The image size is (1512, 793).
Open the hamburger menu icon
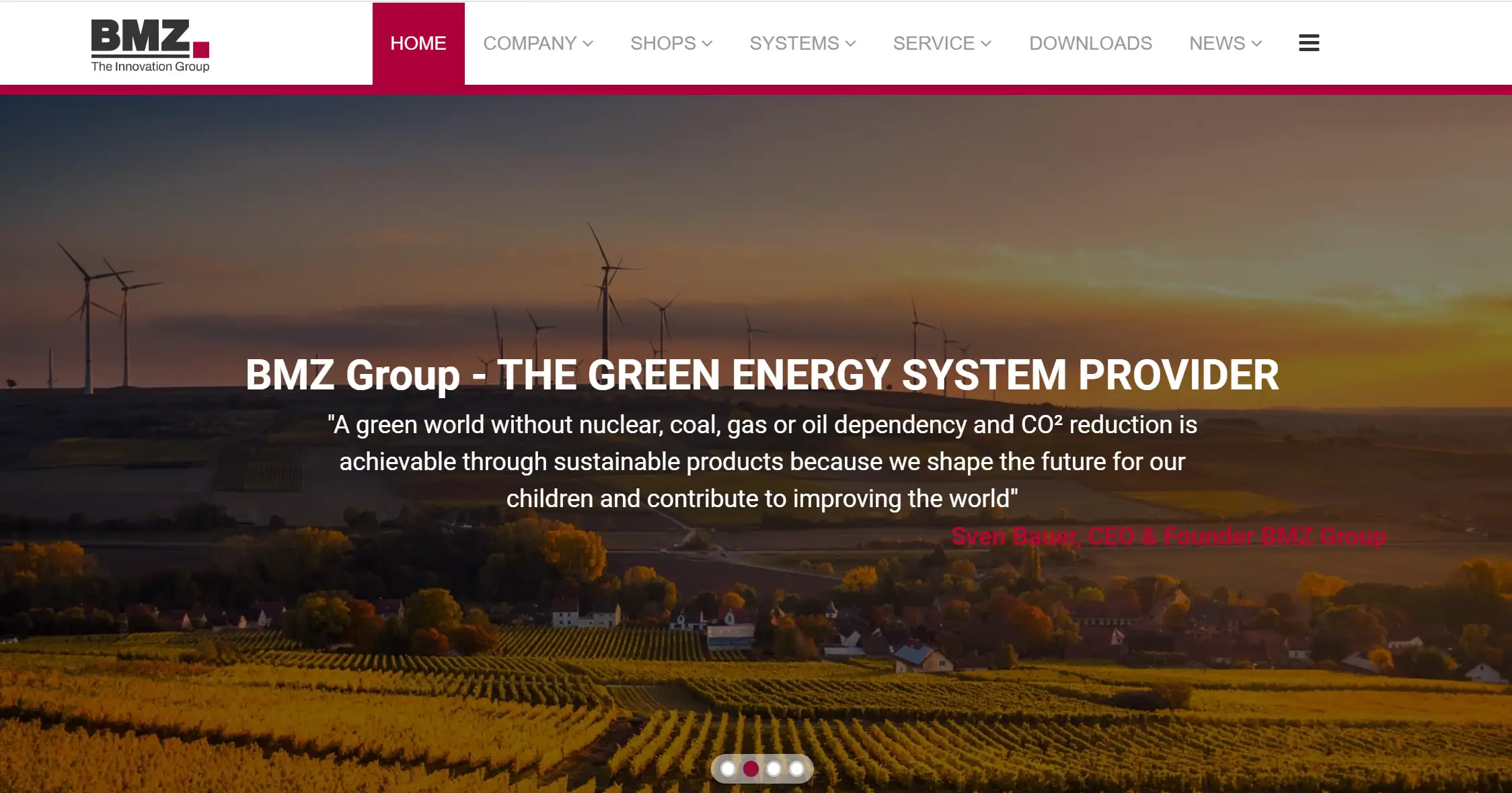(1308, 43)
